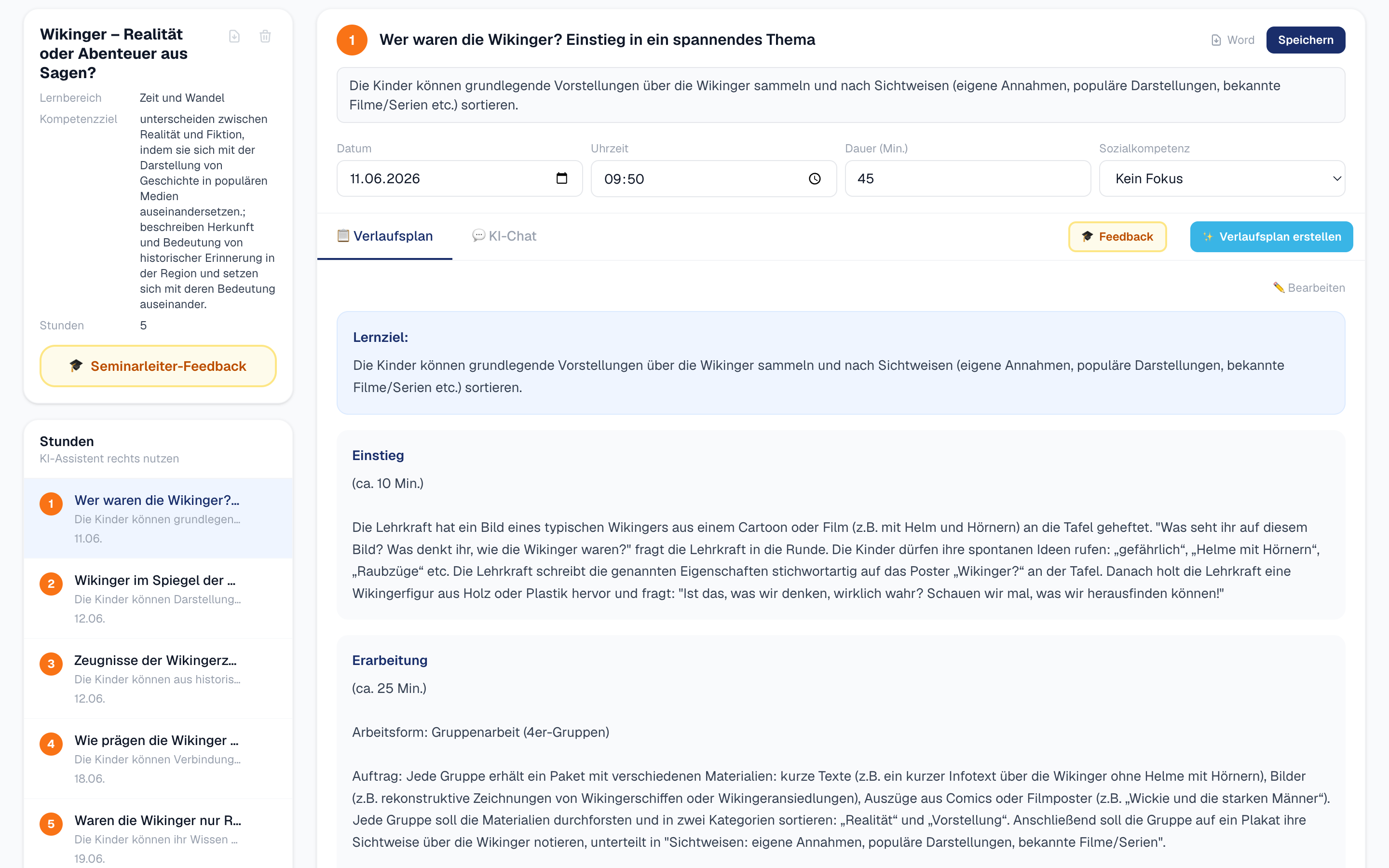This screenshot has height=868, width=1389.
Task: Click the '(ca. 25 Min.)' duration text
Action: click(389, 688)
